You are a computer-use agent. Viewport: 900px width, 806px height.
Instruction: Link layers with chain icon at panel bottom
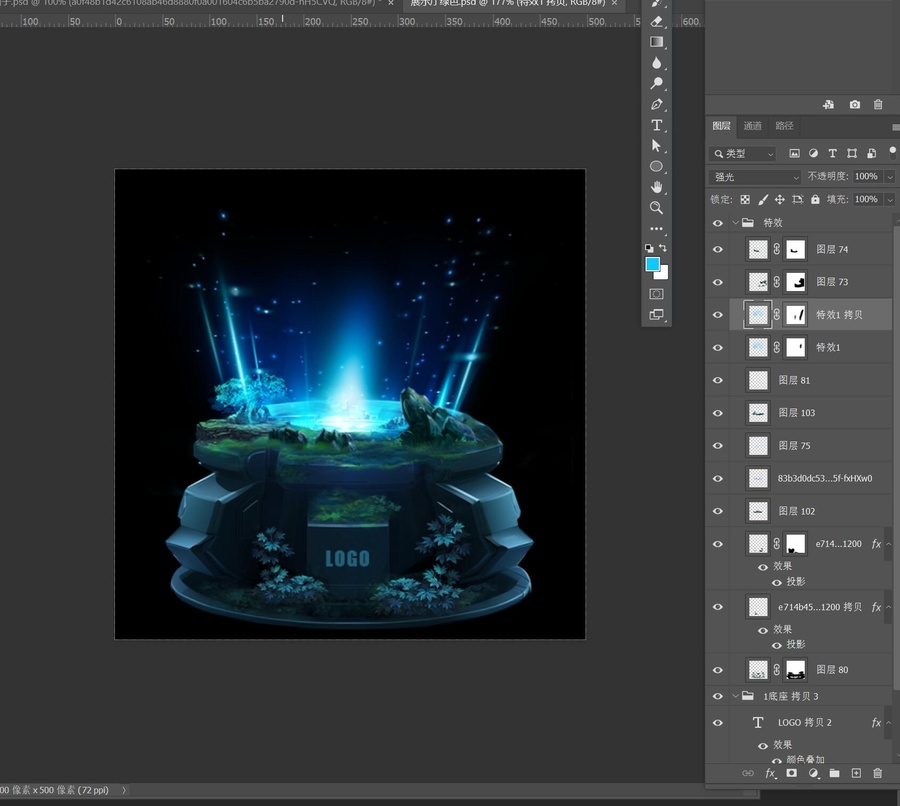(x=748, y=773)
